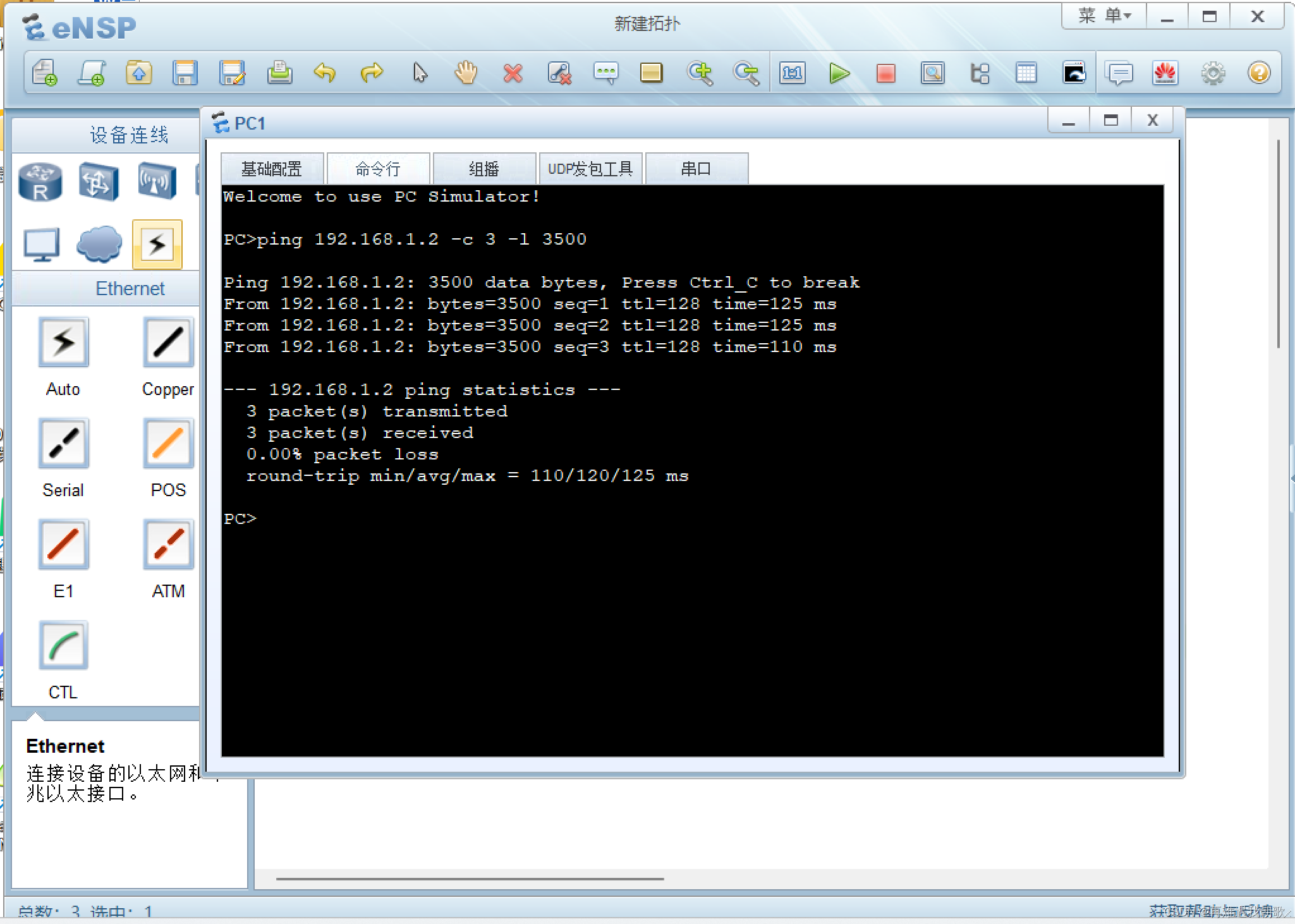Click the horizontal scrollbar under the canvas
This screenshot has height=924, width=1295.
pos(470,878)
